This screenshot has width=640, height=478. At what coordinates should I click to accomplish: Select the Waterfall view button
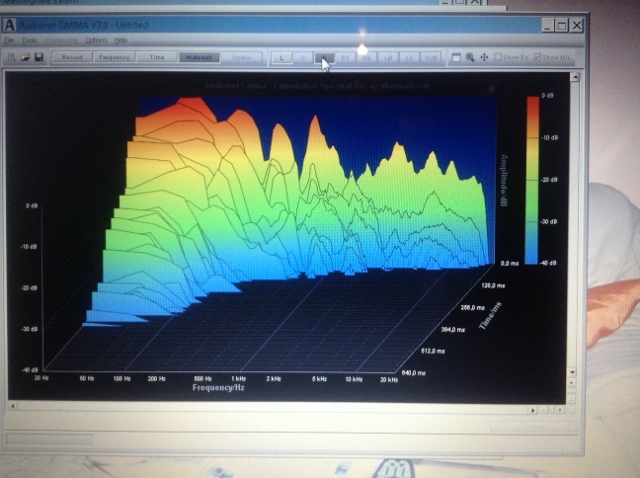click(199, 57)
